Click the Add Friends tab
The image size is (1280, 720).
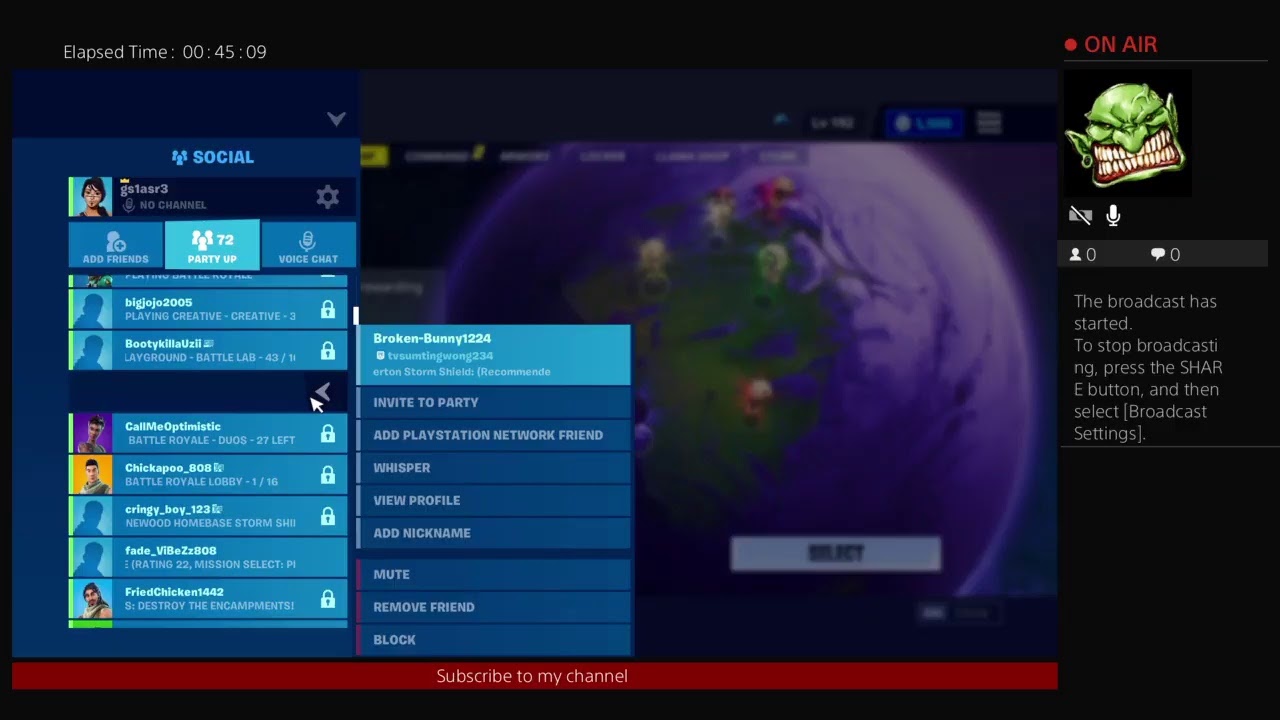[x=116, y=245]
